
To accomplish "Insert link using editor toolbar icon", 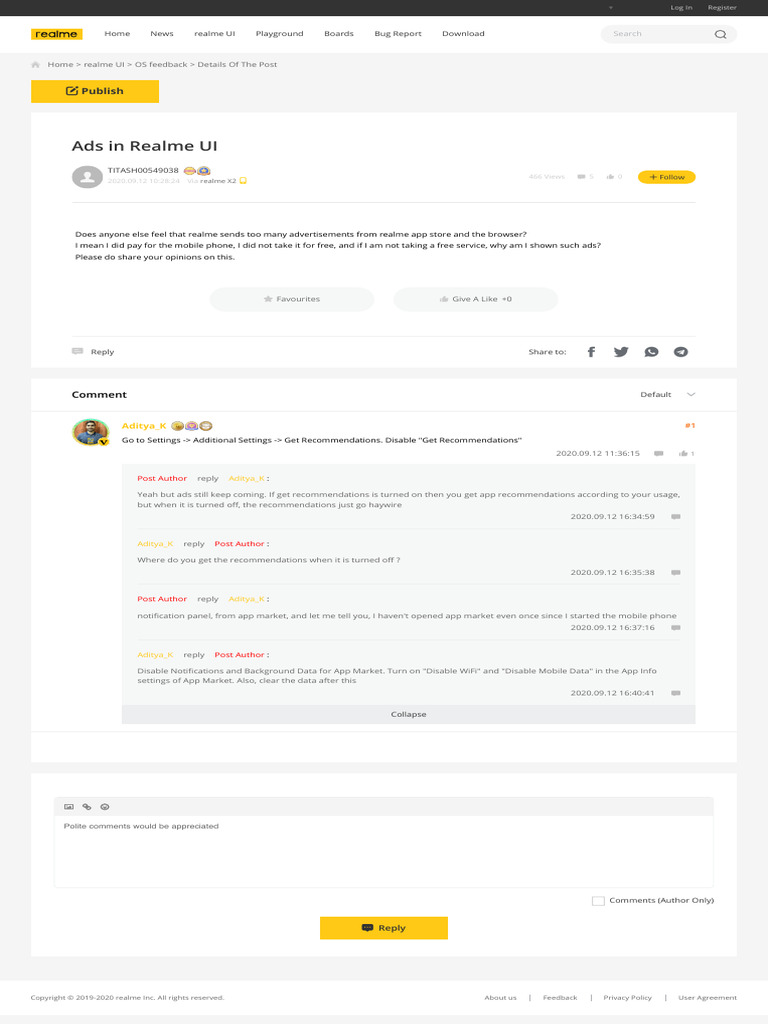I will (x=87, y=806).
